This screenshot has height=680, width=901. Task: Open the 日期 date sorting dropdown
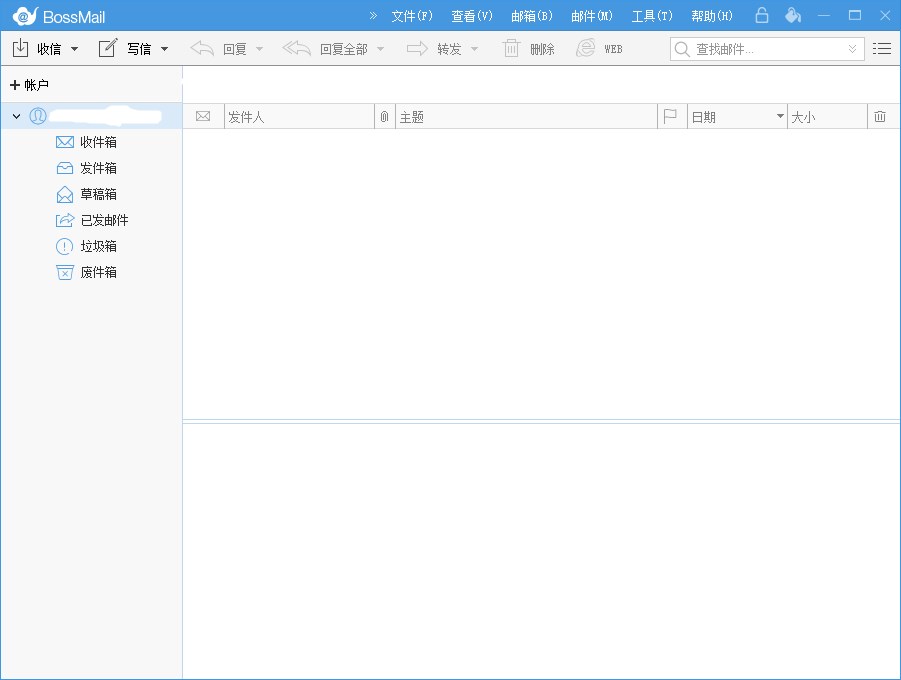pyautogui.click(x=781, y=116)
